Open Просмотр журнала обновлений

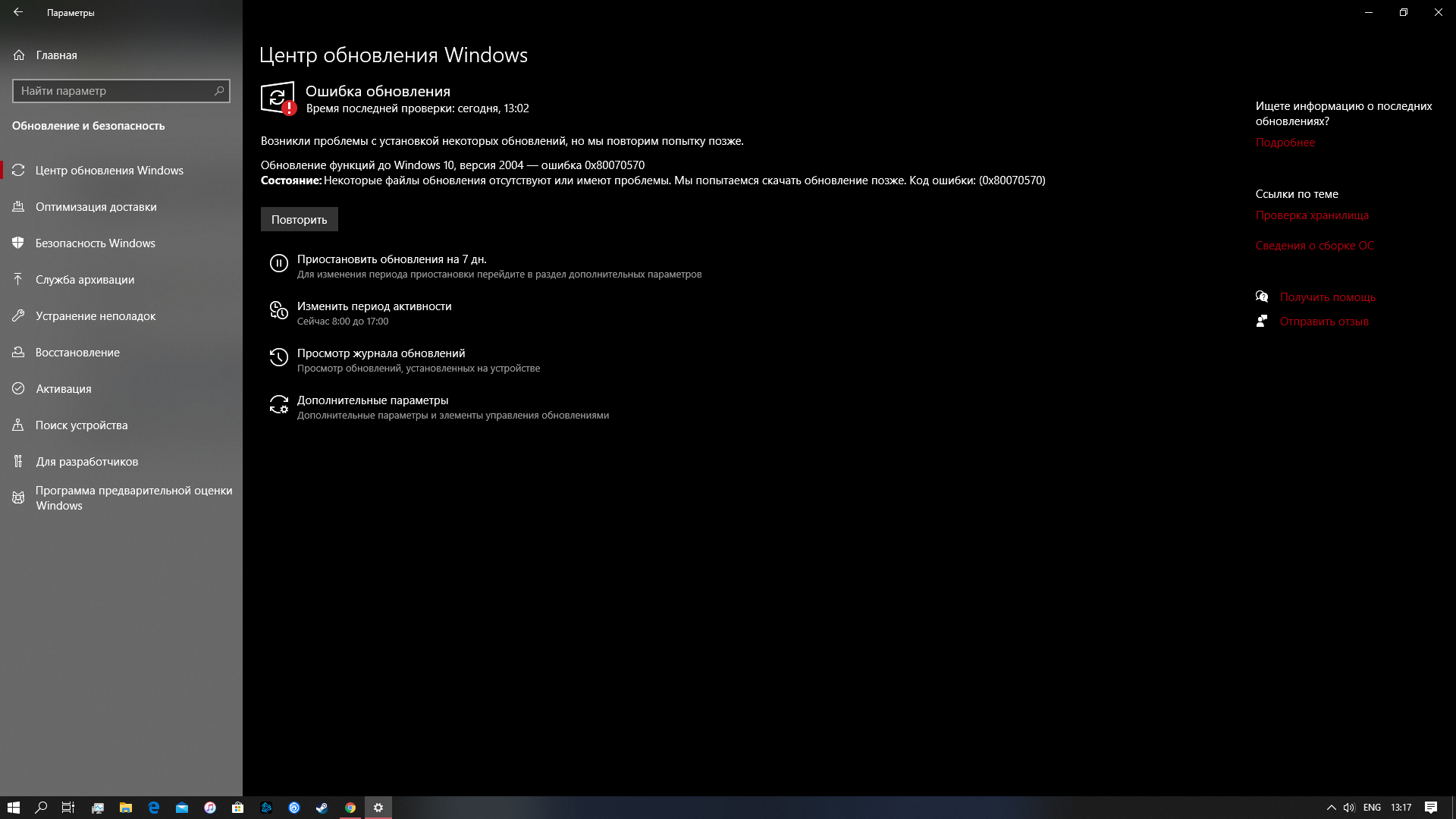tap(381, 353)
